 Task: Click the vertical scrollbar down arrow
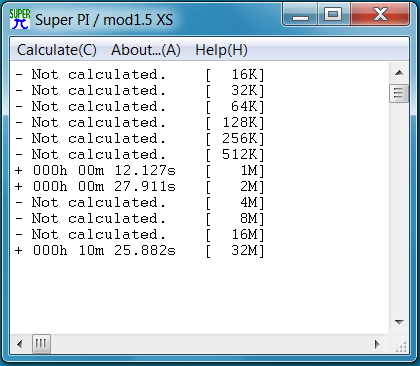399,322
